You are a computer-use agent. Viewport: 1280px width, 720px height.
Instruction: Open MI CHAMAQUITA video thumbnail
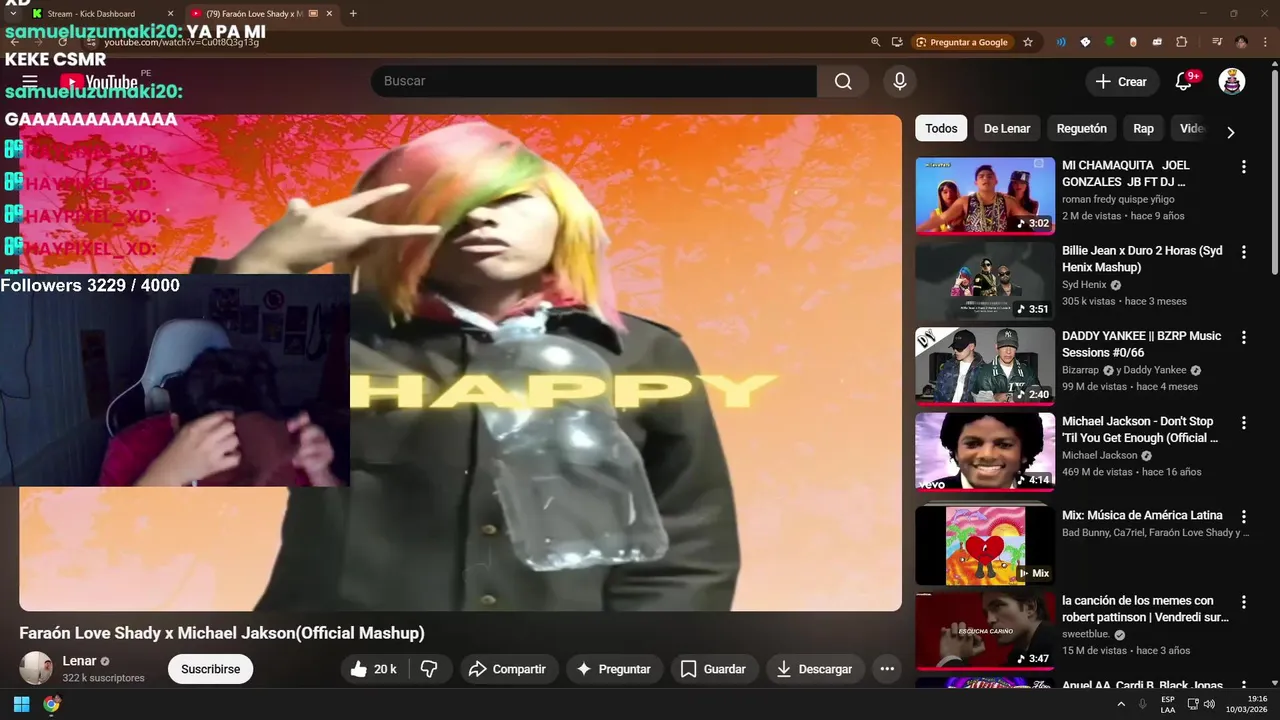[985, 195]
